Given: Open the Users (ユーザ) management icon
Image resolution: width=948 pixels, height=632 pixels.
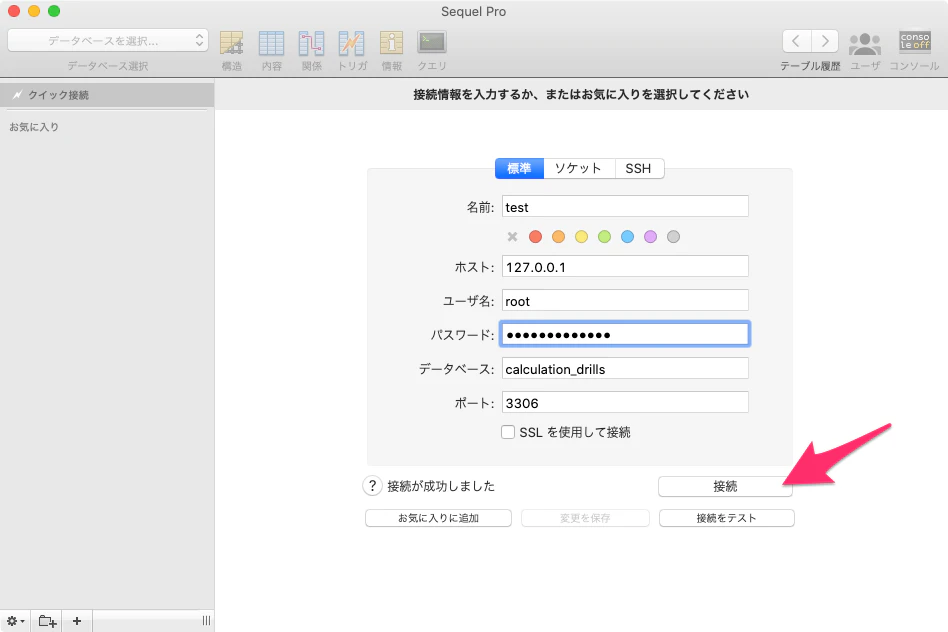Looking at the screenshot, I should [x=865, y=43].
